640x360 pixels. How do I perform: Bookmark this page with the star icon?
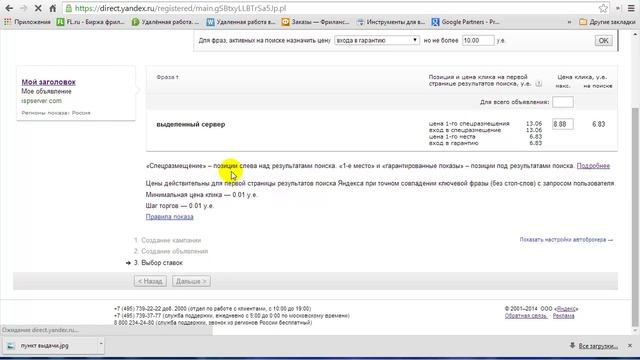(x=603, y=8)
